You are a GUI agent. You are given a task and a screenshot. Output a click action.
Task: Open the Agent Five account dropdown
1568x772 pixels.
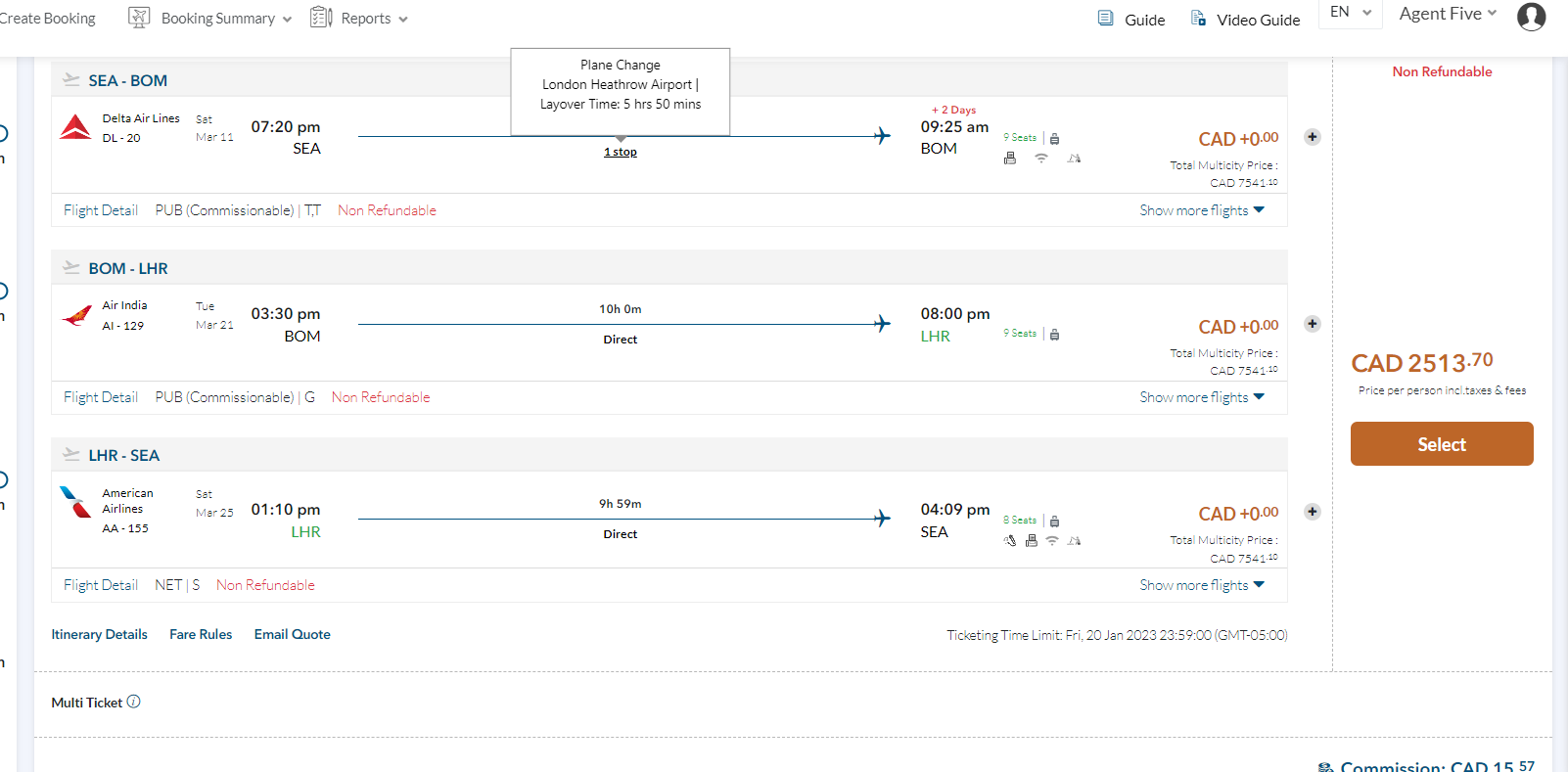(1448, 14)
